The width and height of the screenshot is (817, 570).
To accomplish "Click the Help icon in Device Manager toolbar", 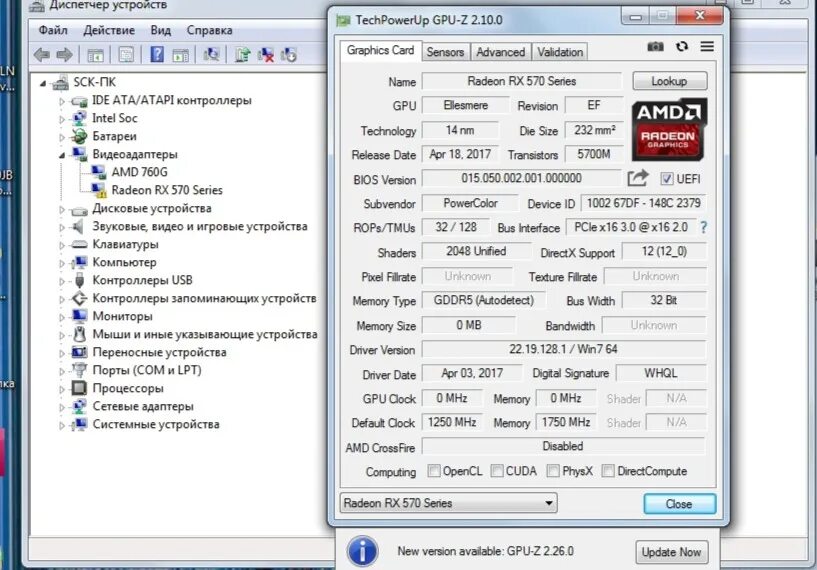I will [157, 54].
